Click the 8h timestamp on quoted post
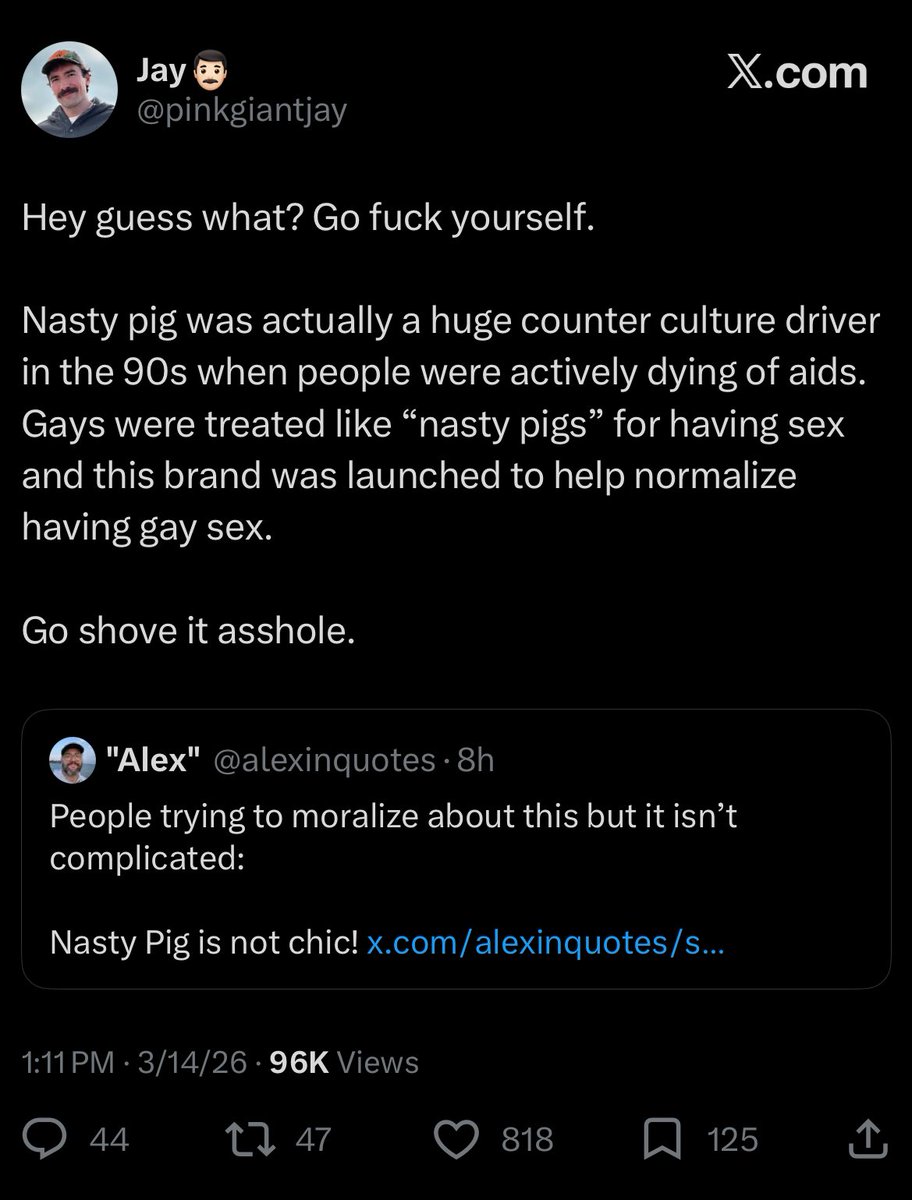912x1200 pixels. 474,761
